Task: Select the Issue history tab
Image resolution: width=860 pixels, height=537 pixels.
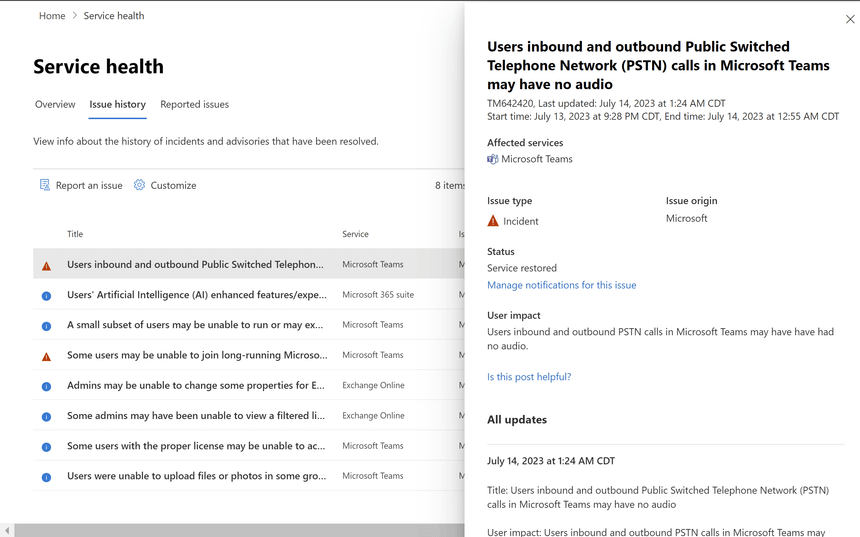Action: tap(117, 104)
